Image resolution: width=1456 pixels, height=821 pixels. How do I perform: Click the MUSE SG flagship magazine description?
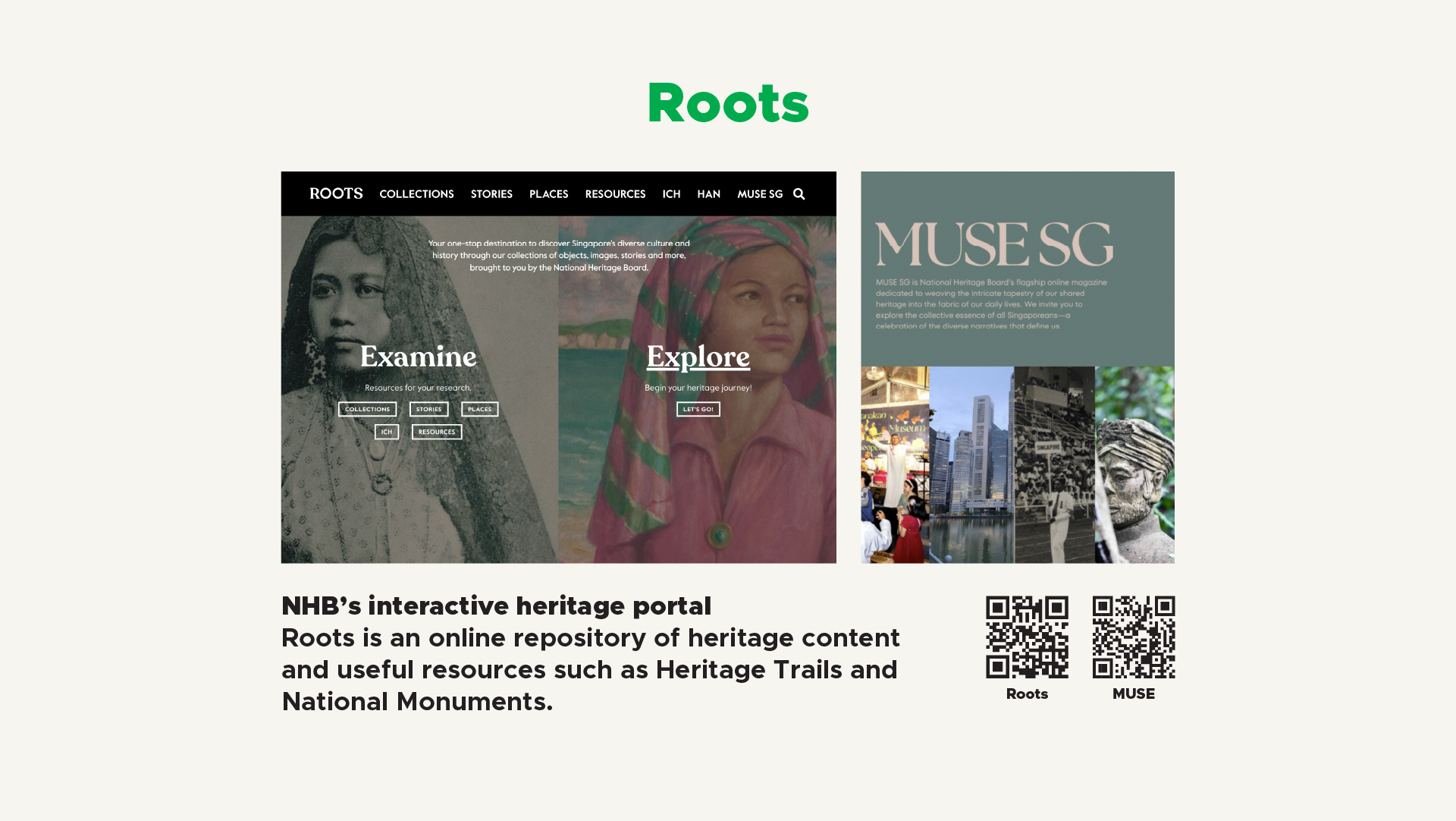point(991,304)
